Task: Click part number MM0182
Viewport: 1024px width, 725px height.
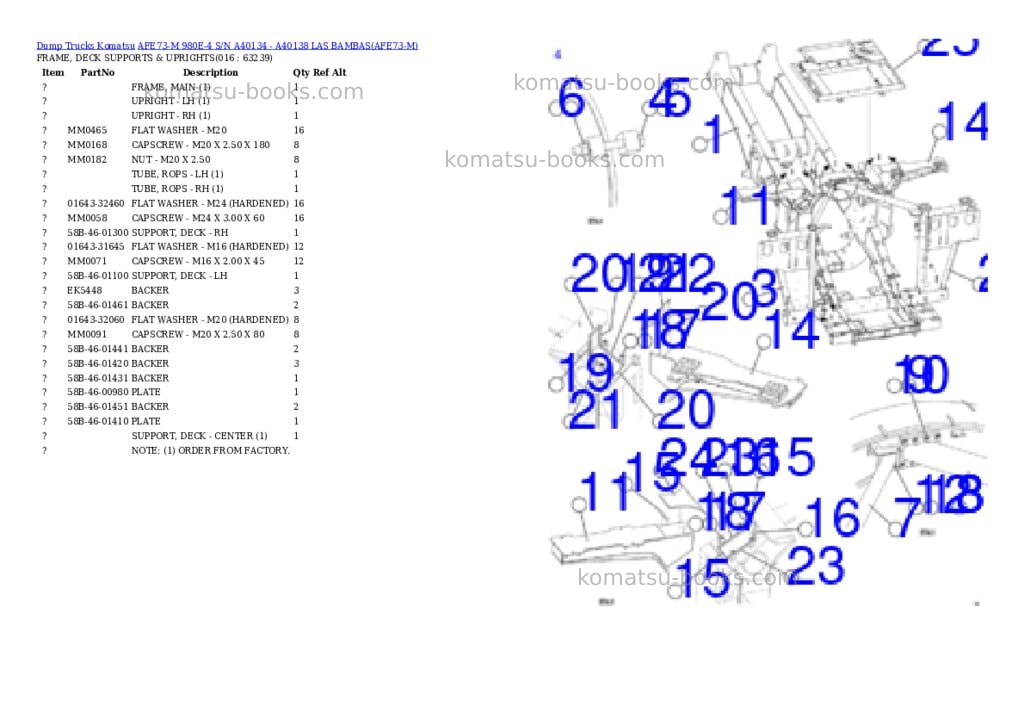Action: click(87, 159)
